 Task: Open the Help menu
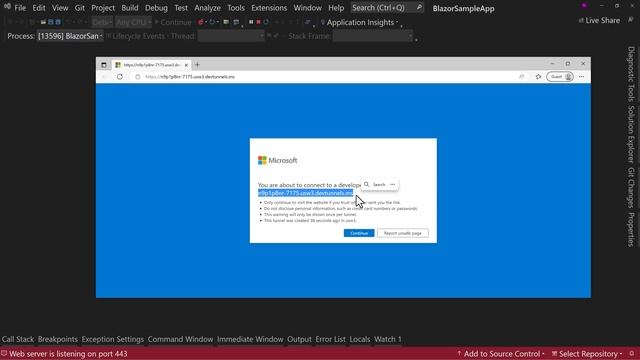pyautogui.click(x=336, y=8)
